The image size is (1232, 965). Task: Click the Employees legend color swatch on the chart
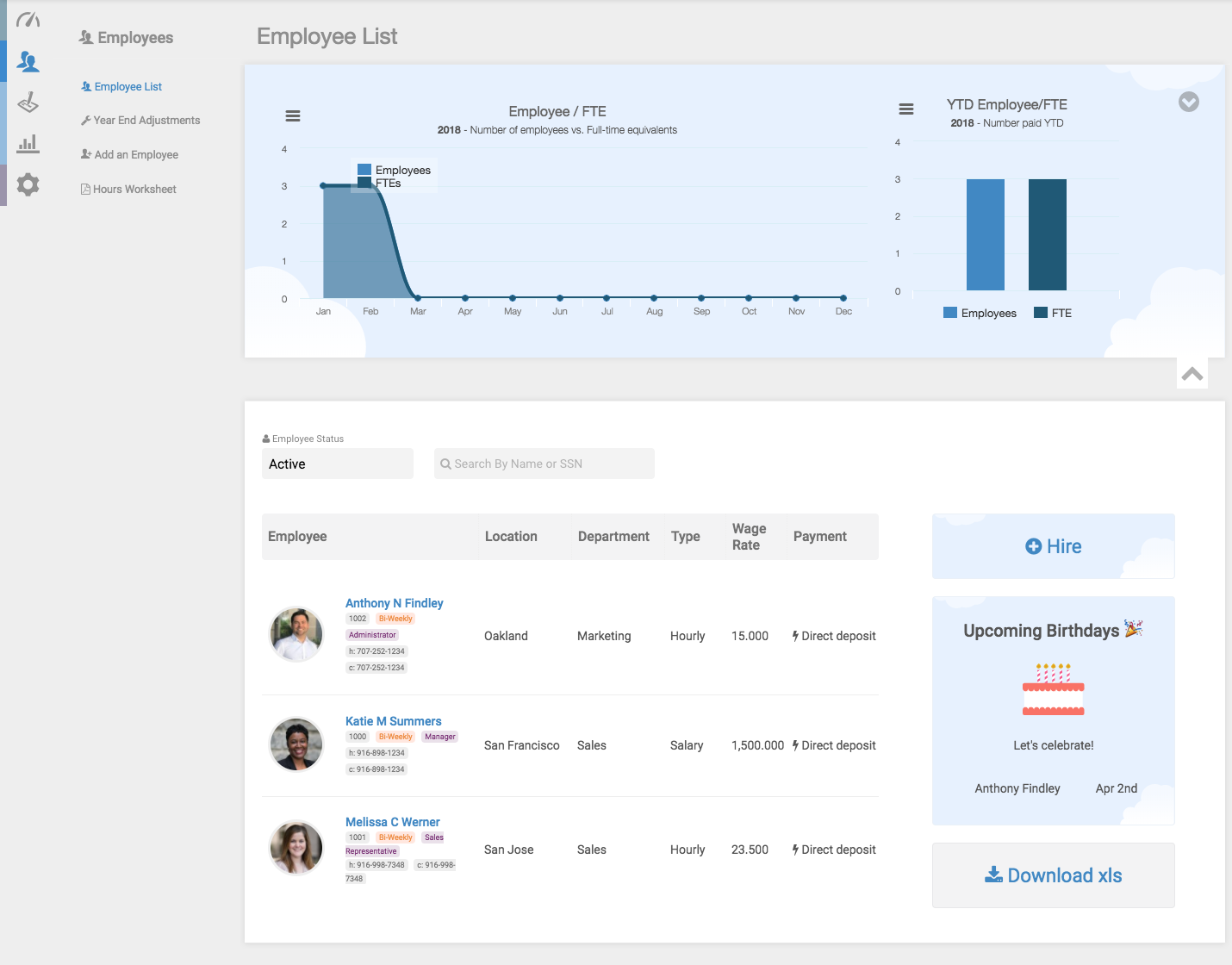pos(364,170)
